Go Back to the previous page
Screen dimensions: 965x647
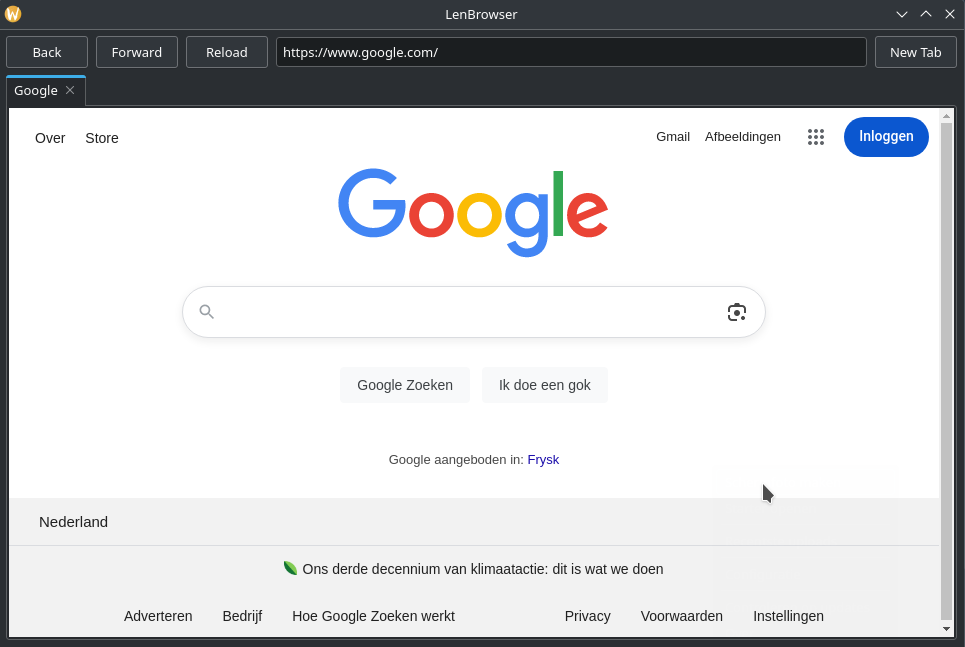point(47,52)
